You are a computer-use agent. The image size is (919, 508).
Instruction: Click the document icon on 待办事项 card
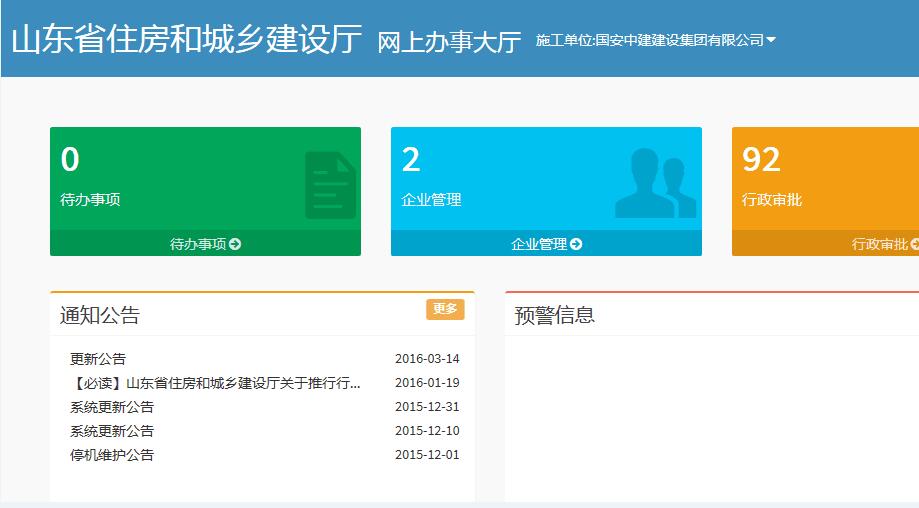[330, 185]
